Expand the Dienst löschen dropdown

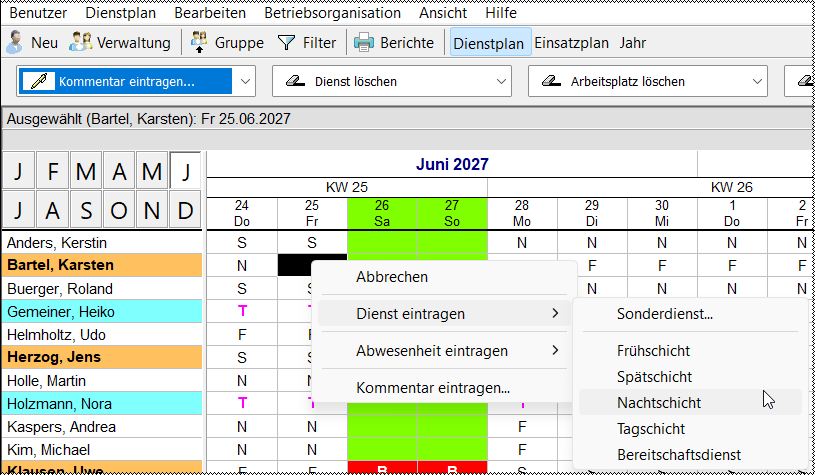point(501,82)
